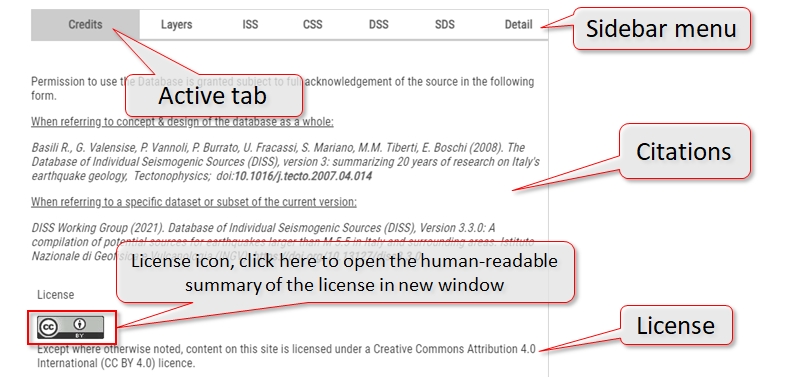Click the 'Permission to use the Database' paragraph
Viewport: 794px width, 378px height.
[x=283, y=89]
